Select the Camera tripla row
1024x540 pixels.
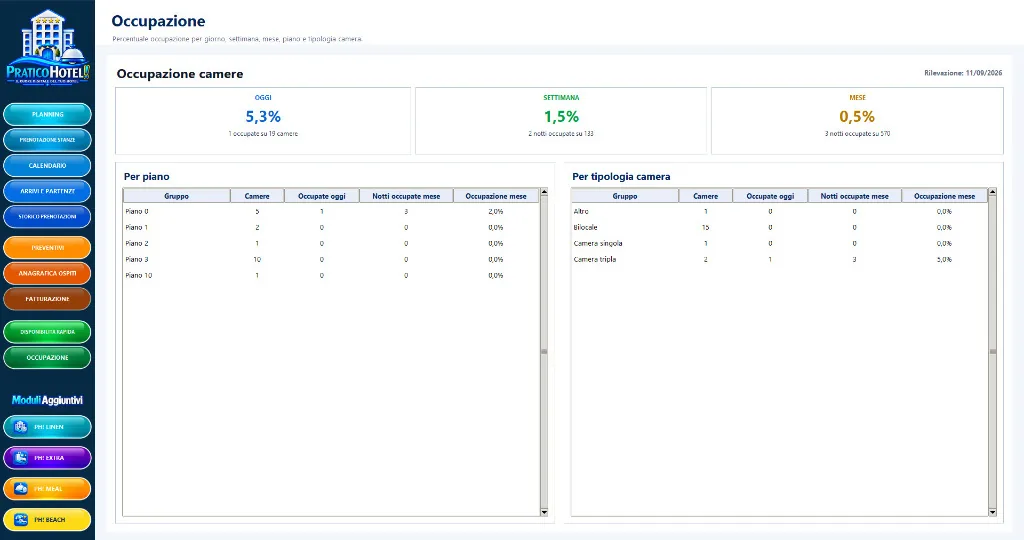coord(779,259)
